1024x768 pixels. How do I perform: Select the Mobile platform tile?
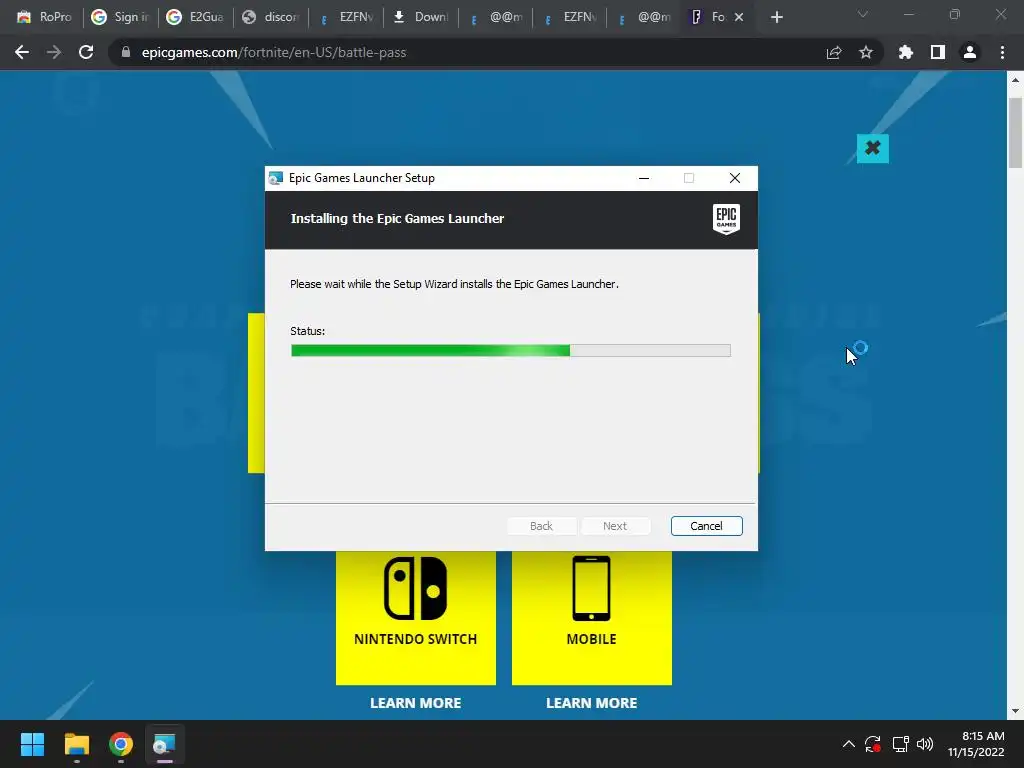tap(592, 617)
